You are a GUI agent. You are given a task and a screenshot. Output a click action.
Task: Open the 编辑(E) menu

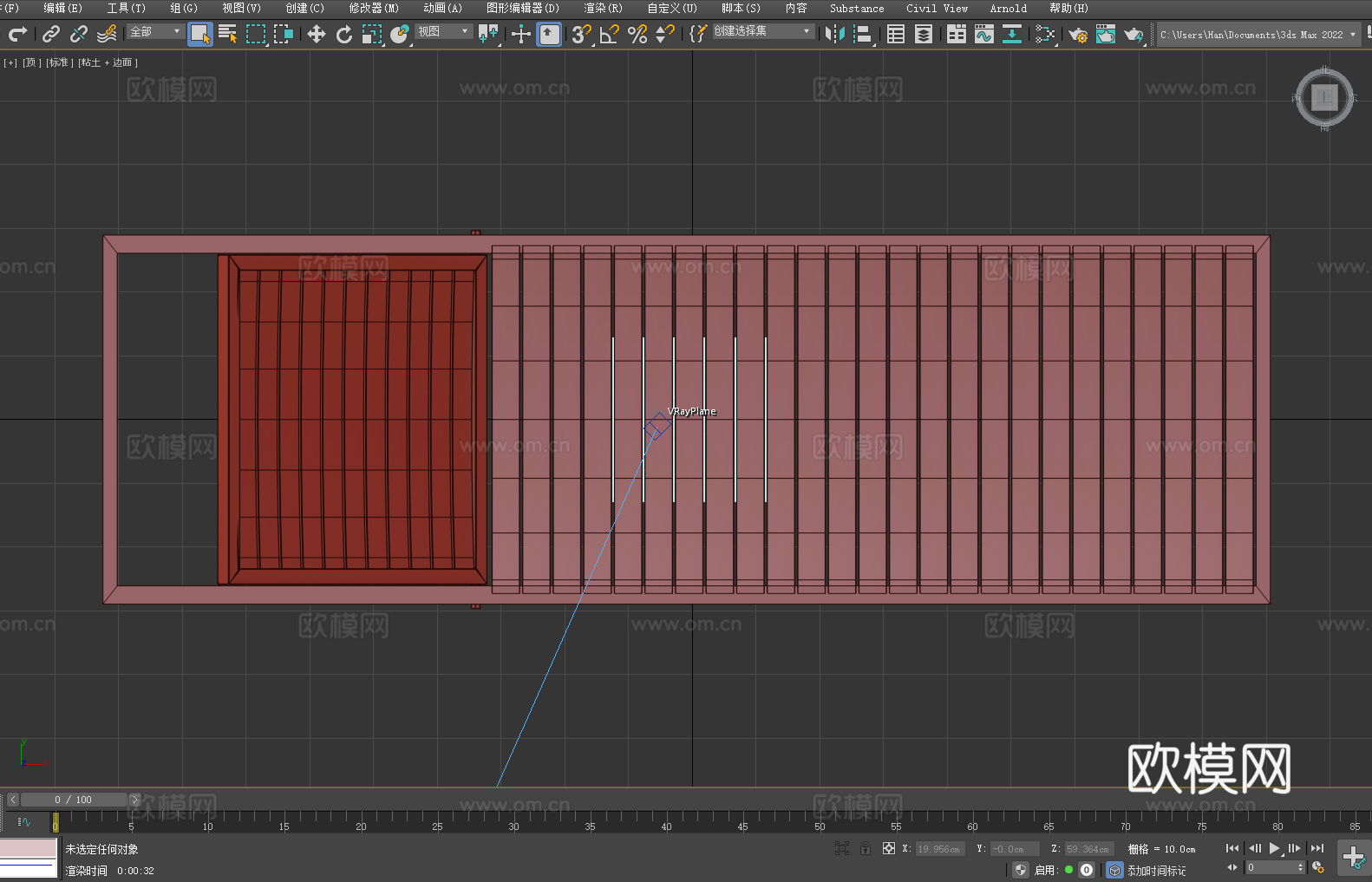point(62,8)
